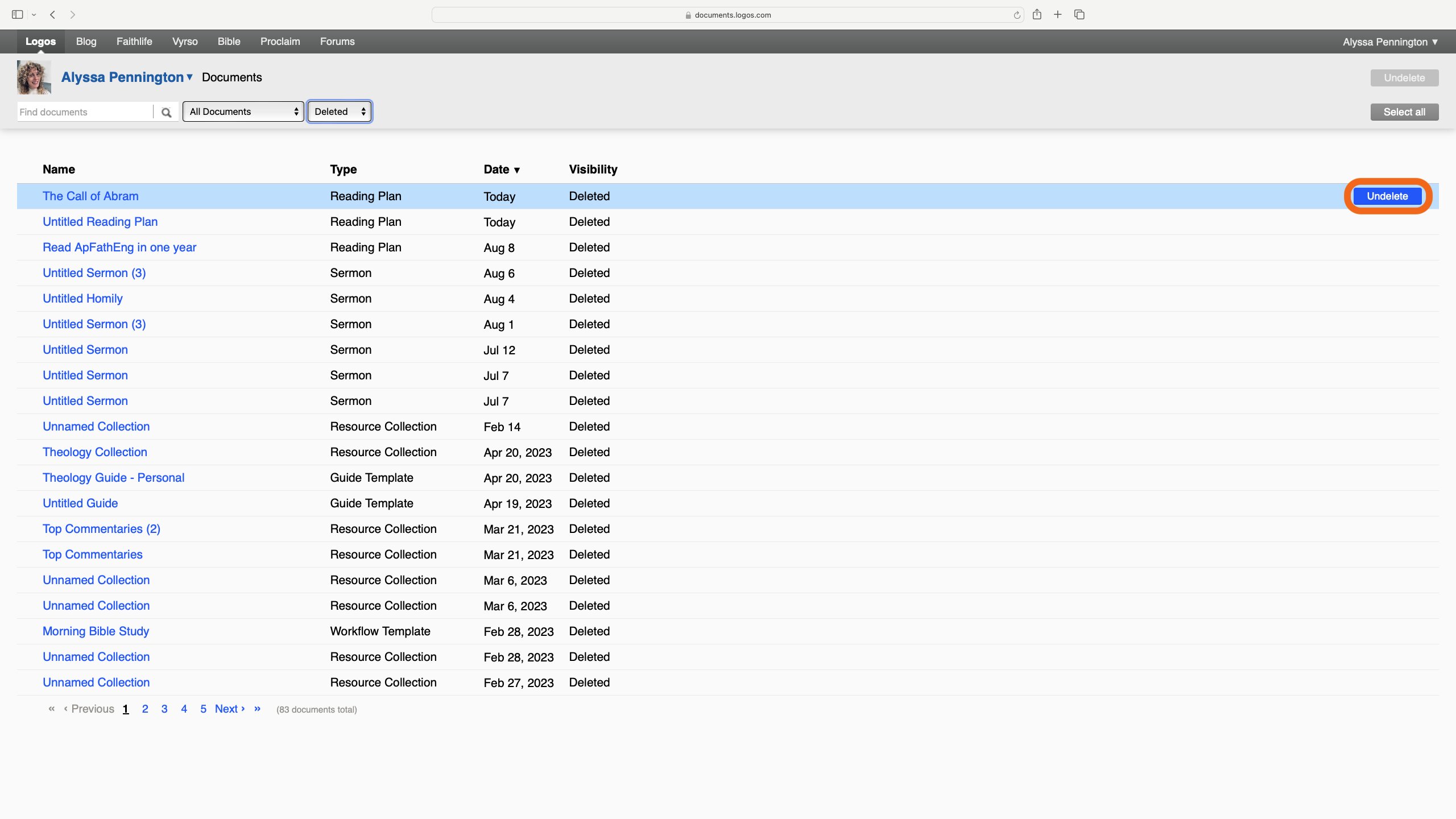Open the Safari share icon
Screen dimensions: 1456x819
pos(1037,15)
